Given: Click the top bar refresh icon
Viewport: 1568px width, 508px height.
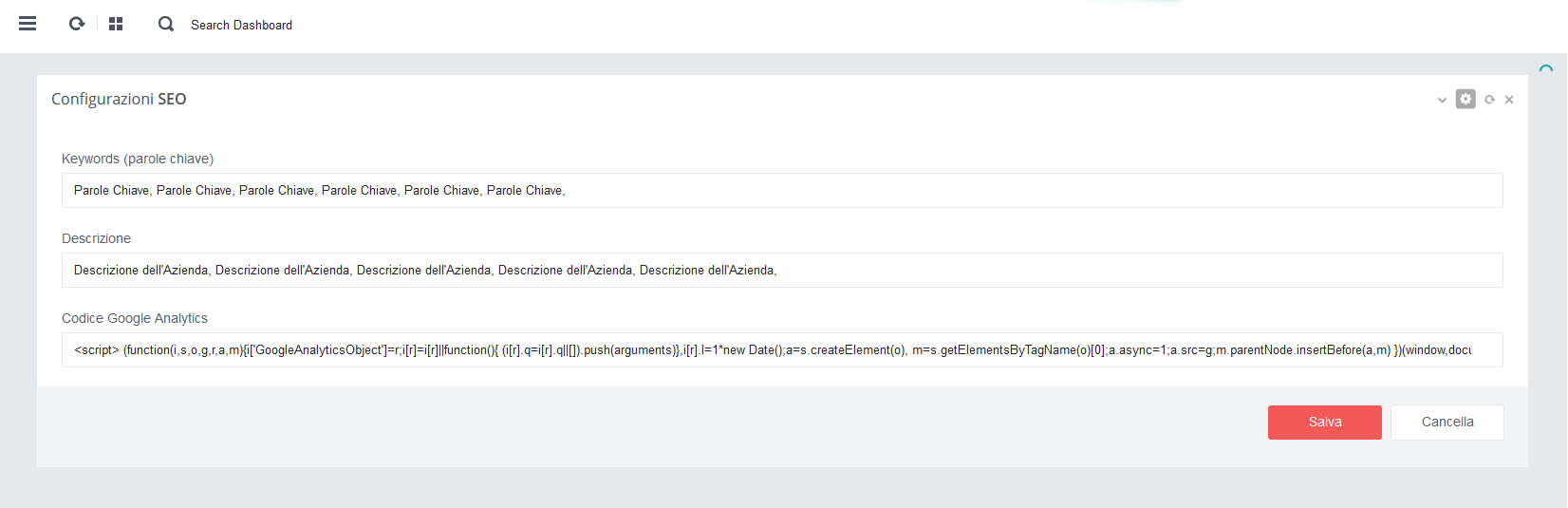Looking at the screenshot, I should pos(77,24).
